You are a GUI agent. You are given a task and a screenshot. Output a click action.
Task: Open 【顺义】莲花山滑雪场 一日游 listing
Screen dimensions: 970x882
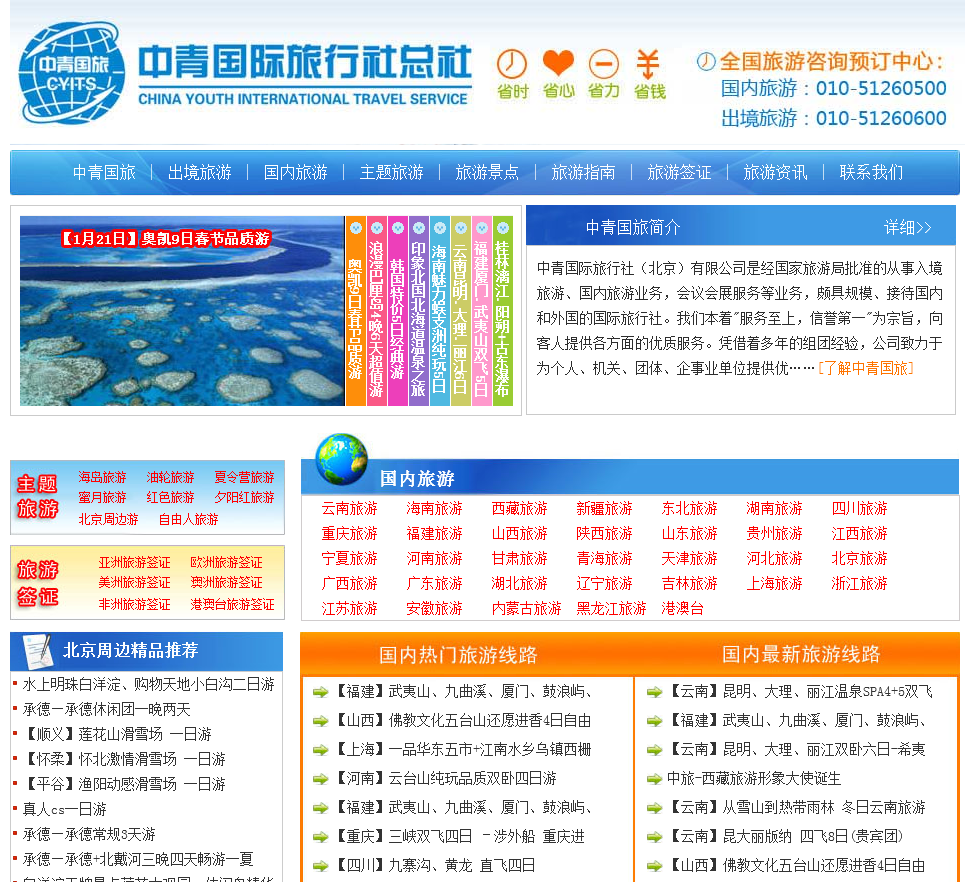[x=117, y=735]
